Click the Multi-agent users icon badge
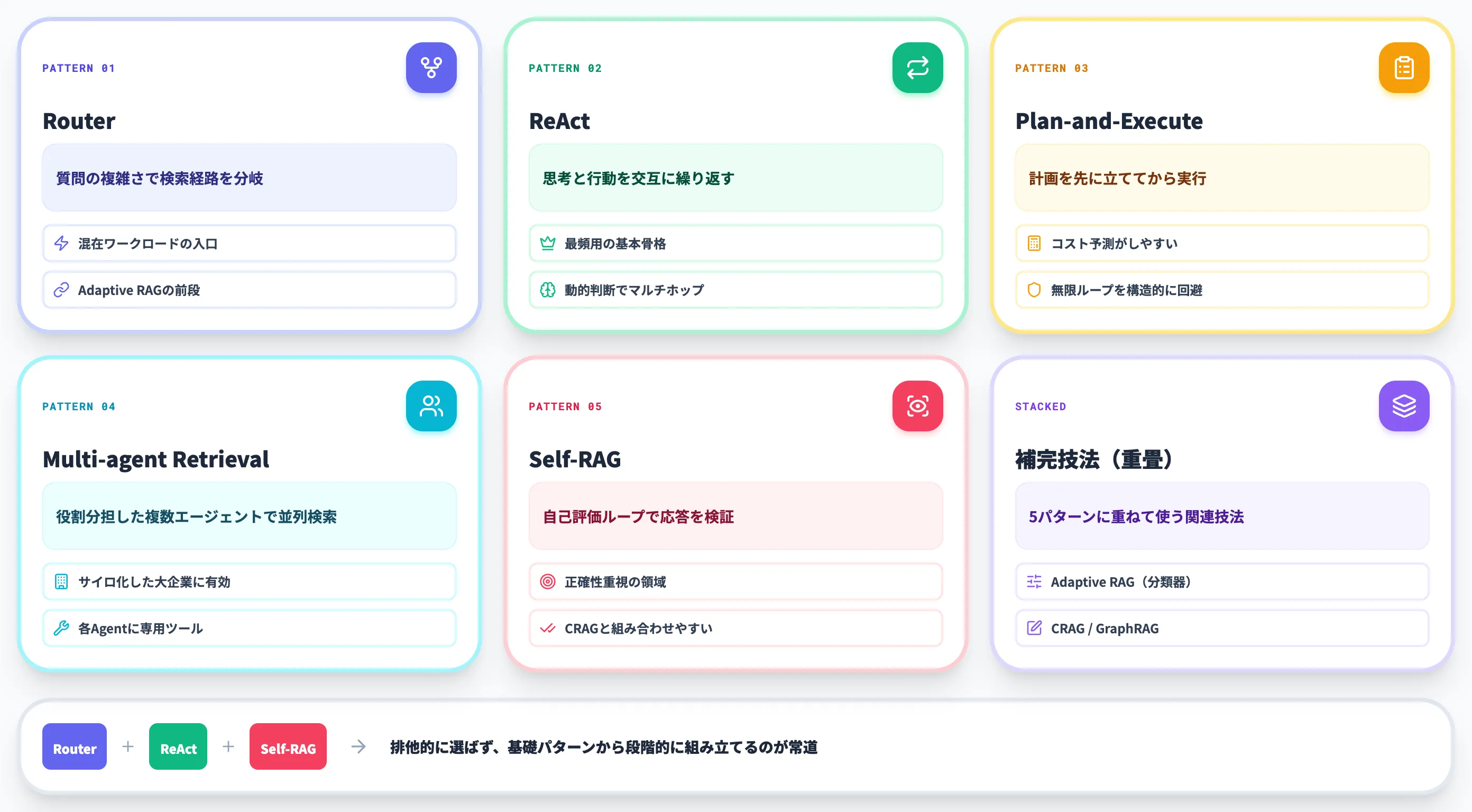This screenshot has width=1472, height=812. (431, 405)
